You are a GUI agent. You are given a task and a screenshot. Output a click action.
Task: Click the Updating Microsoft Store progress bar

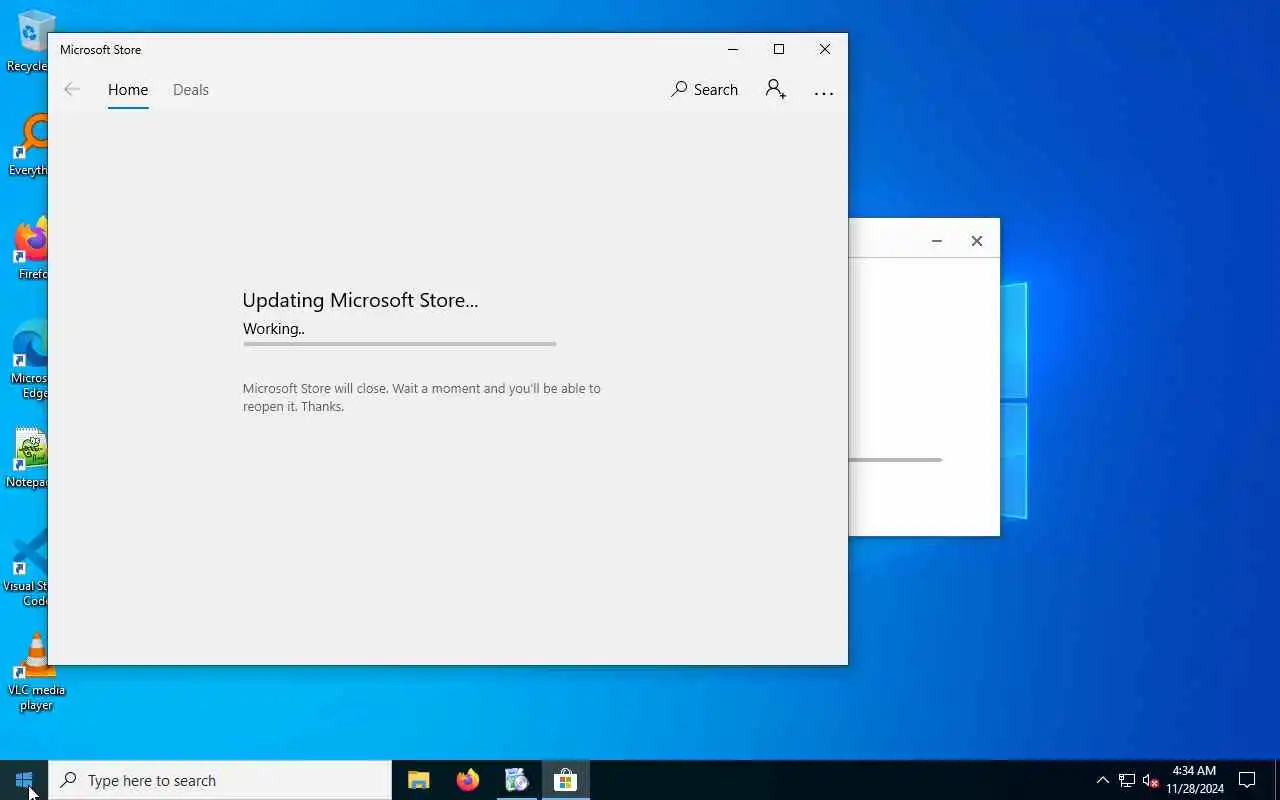tap(399, 343)
